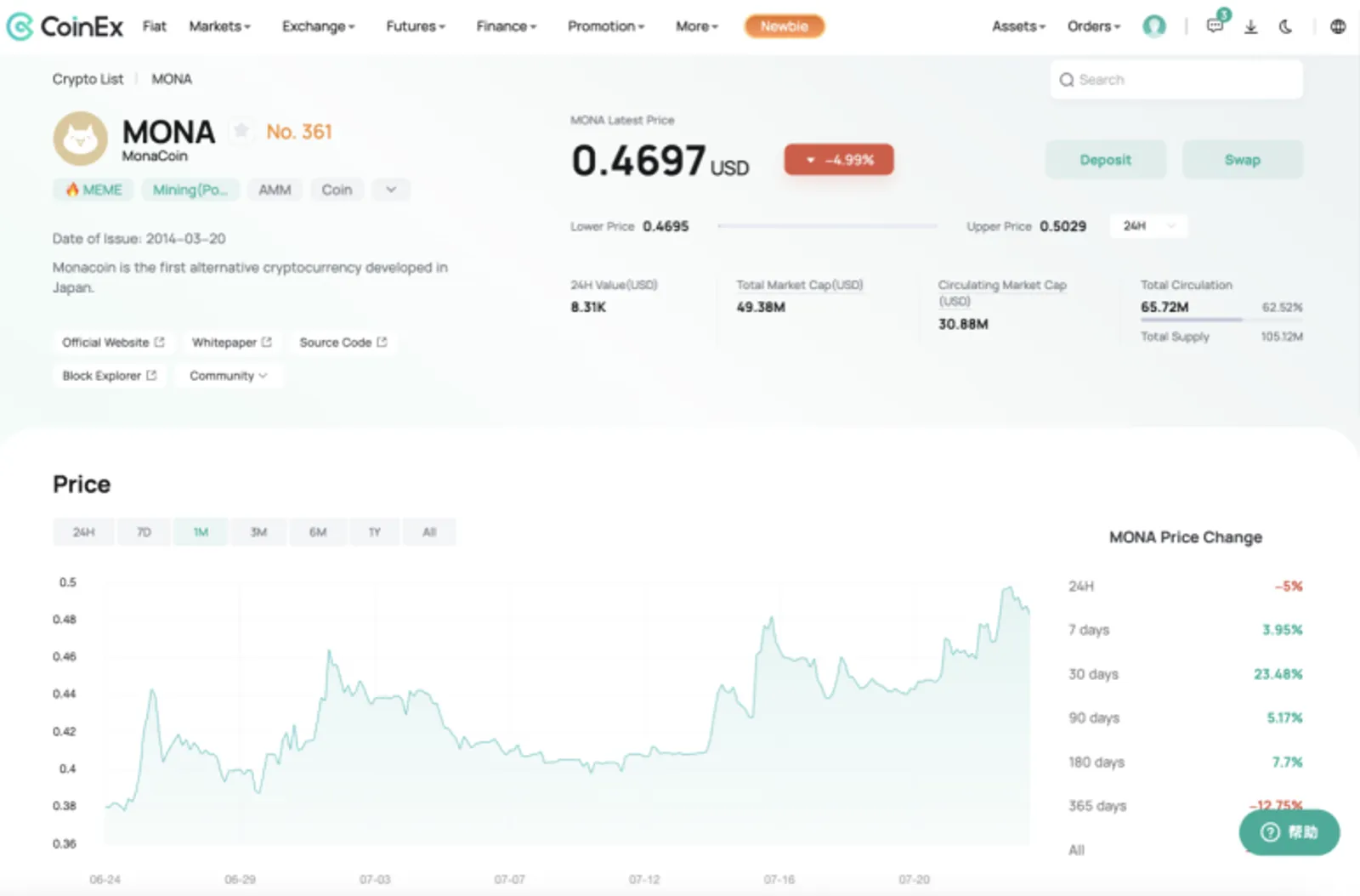Focus the Search input field
Viewport: 1360px width, 896px height.
(x=1176, y=80)
